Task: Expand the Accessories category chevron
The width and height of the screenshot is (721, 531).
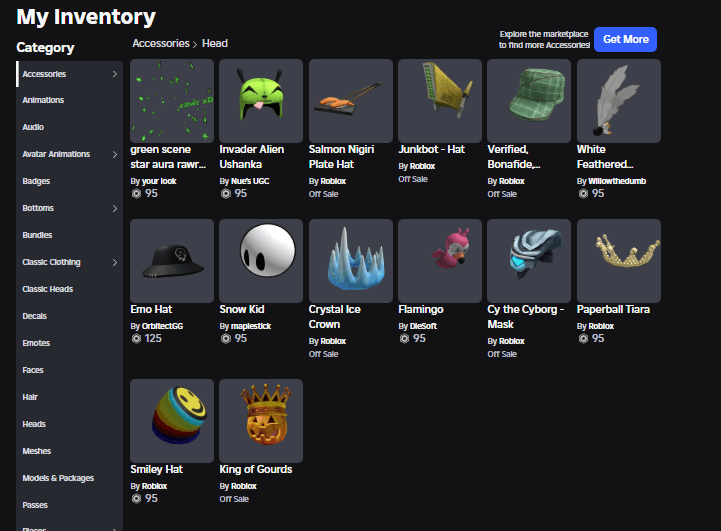Action: tap(114, 74)
